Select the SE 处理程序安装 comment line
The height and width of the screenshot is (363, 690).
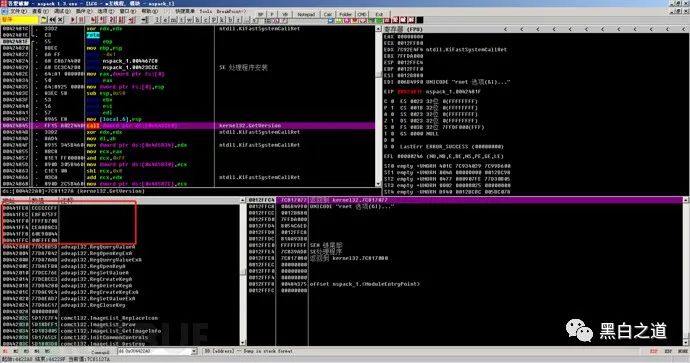243,68
